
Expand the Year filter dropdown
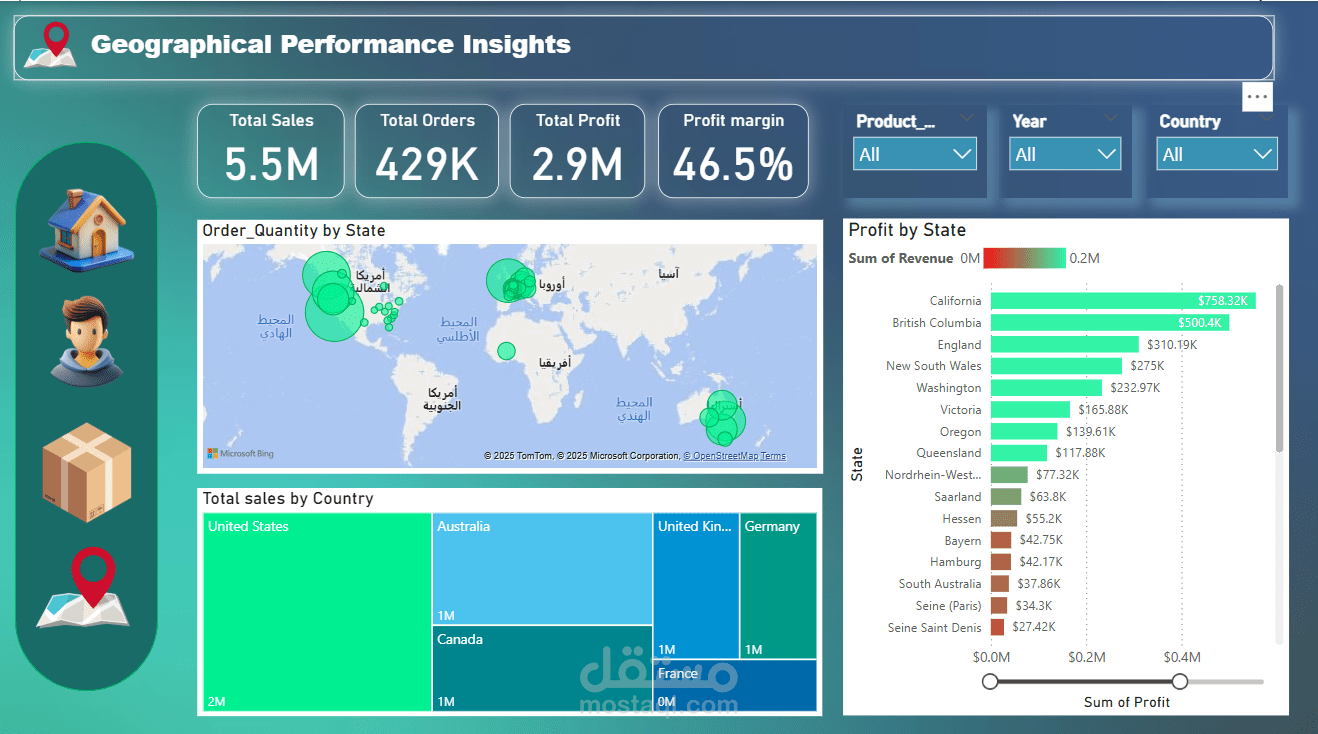(x=1065, y=154)
